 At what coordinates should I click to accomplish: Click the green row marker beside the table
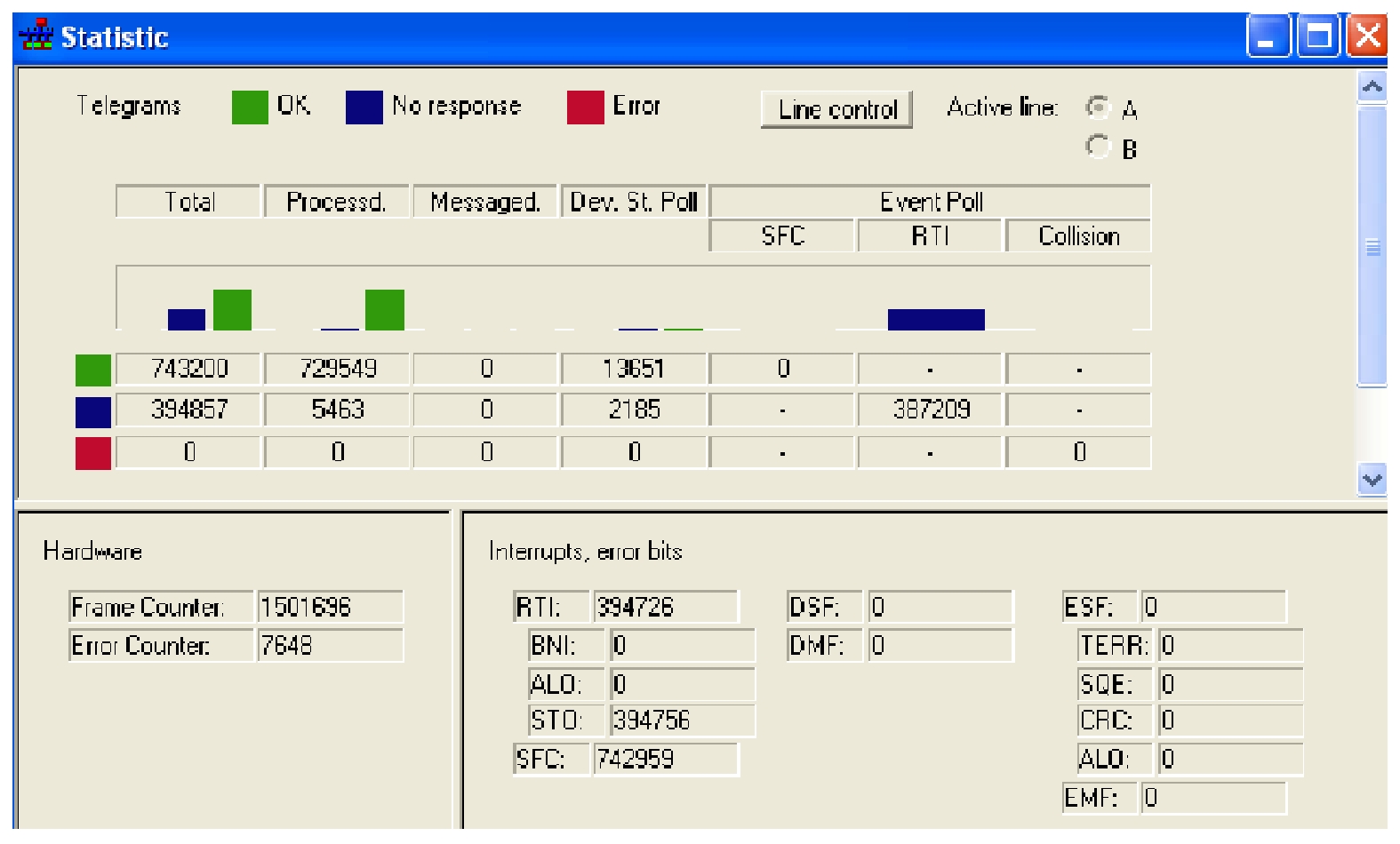tap(93, 370)
